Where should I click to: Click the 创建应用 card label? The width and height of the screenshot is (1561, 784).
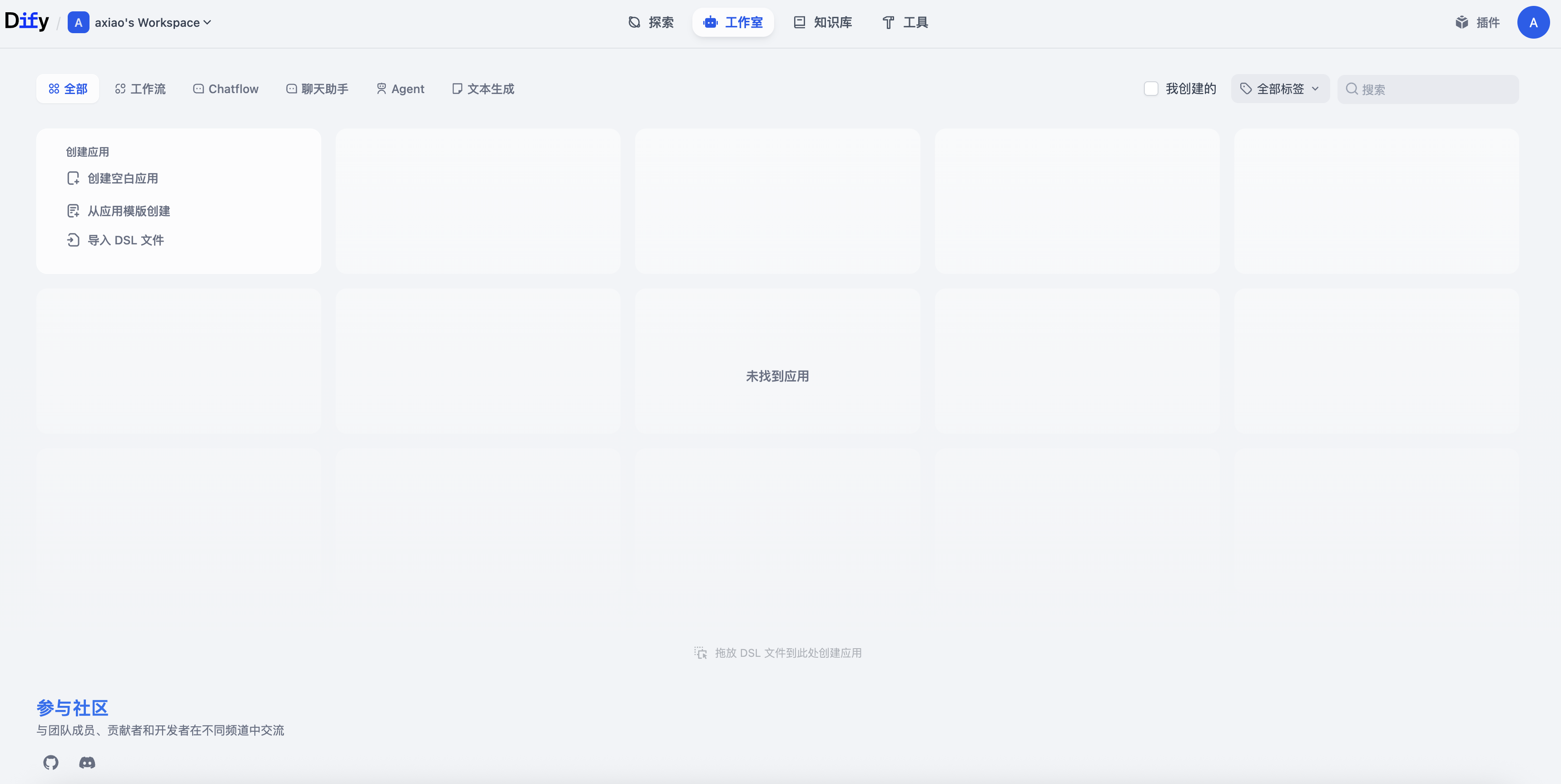[87, 152]
